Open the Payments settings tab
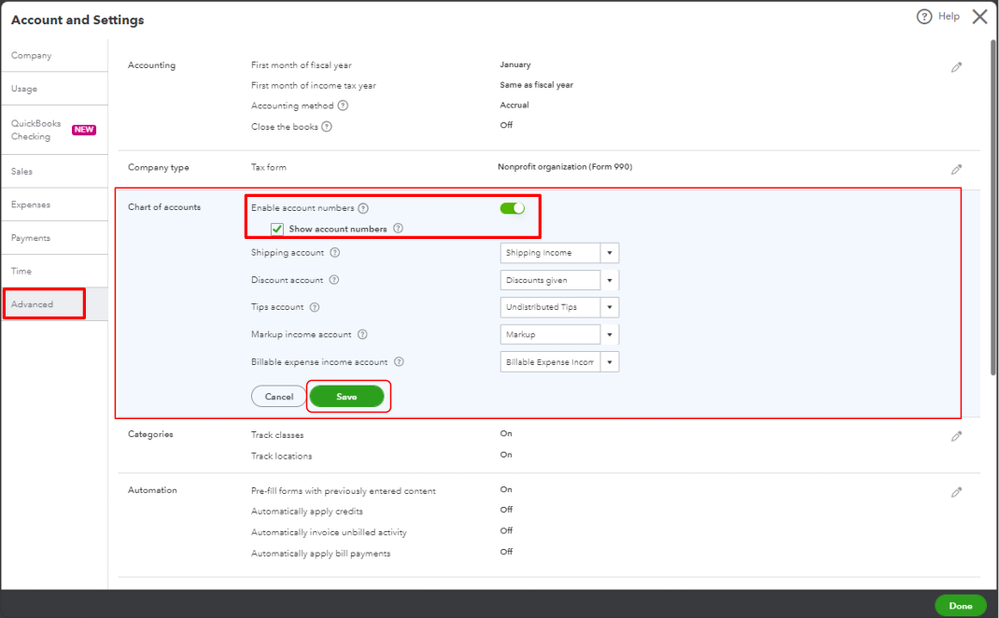Viewport: 999px width, 618px height. tap(54, 238)
